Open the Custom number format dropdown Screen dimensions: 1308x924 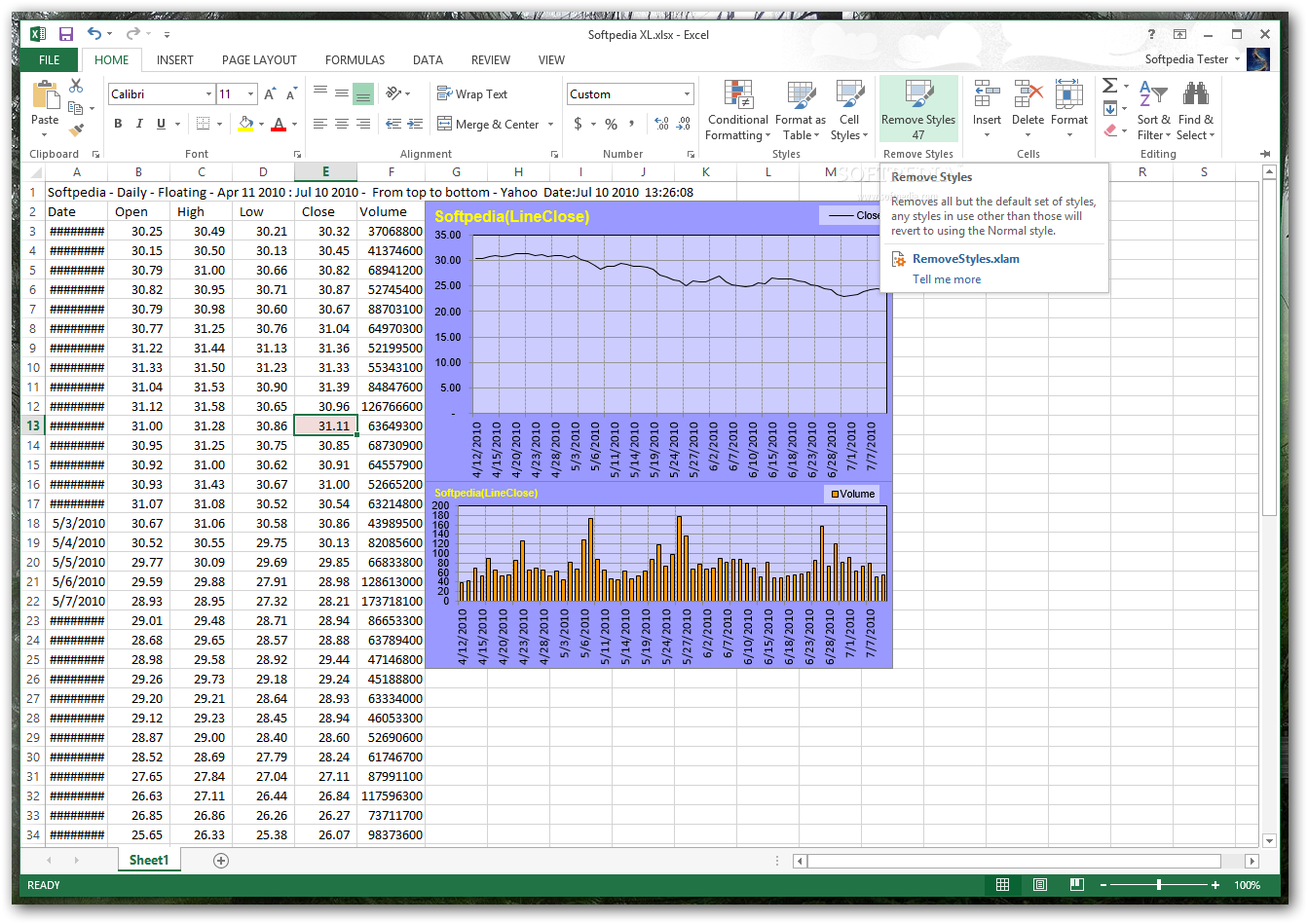[687, 94]
